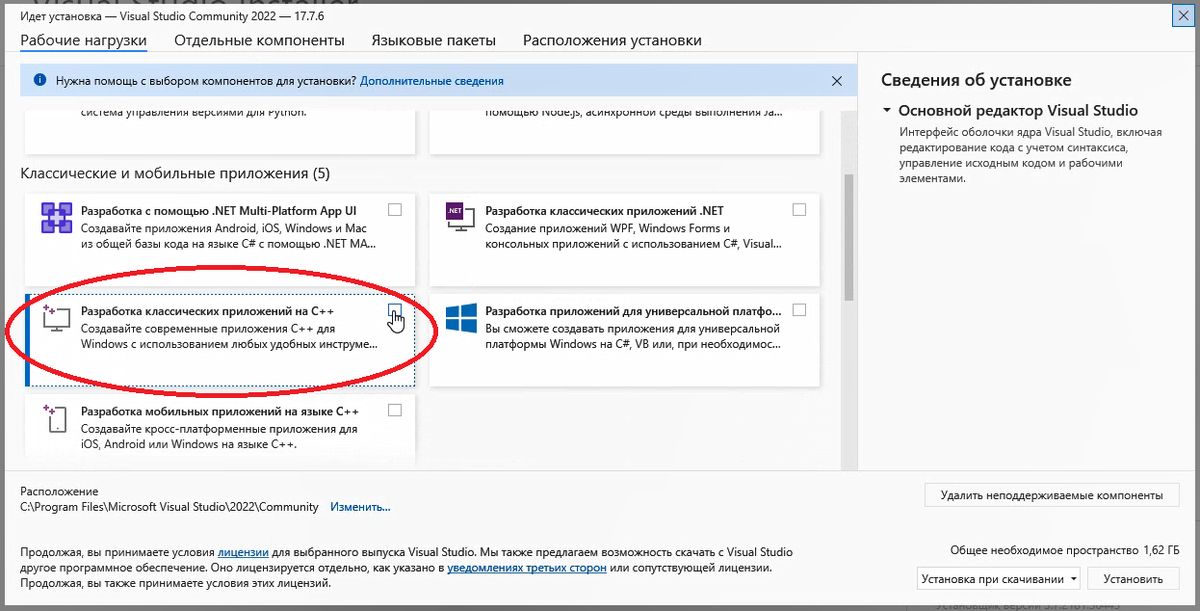Click the Изменить... location link

click(x=360, y=507)
